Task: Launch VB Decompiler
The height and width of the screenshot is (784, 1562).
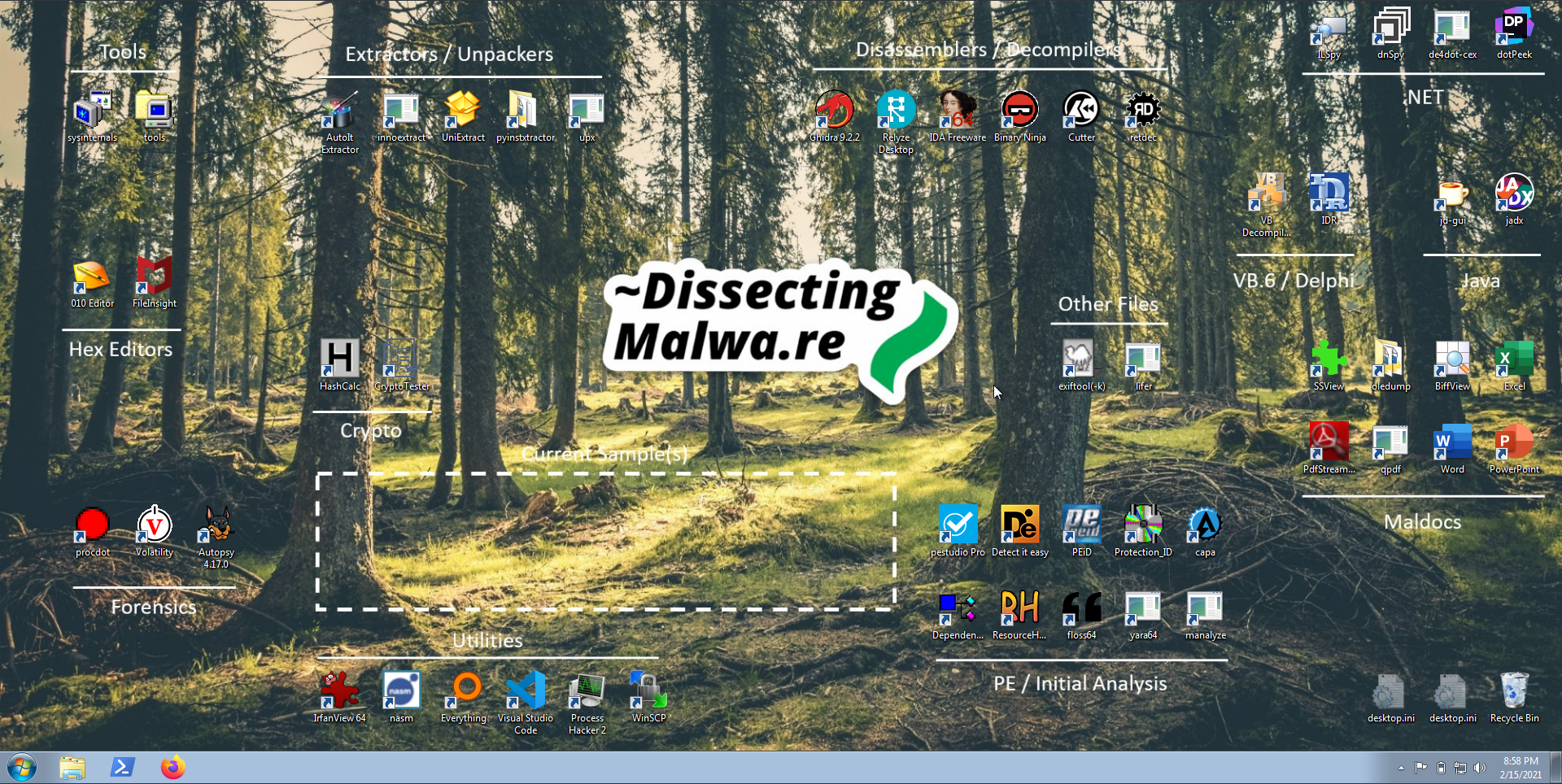Action: (1267, 205)
